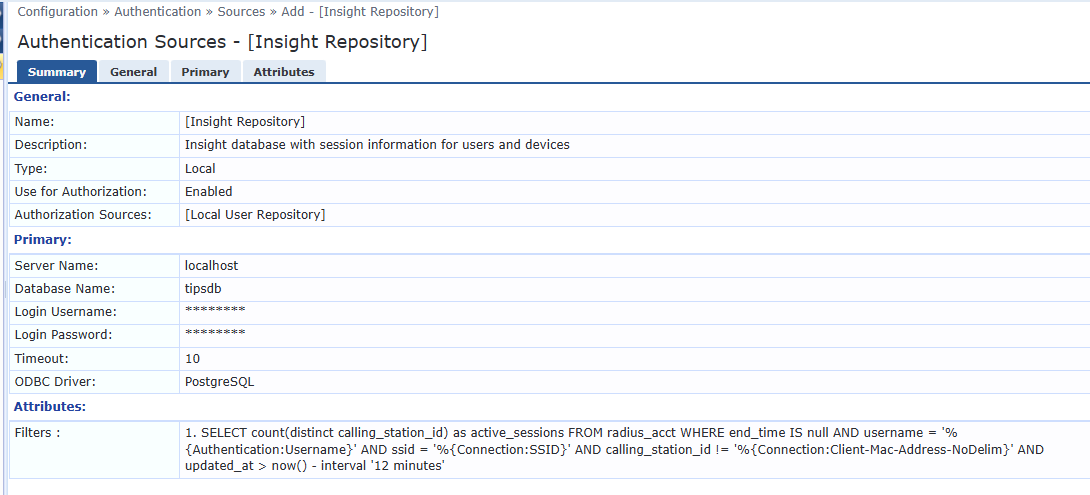Click the PostgreSQL ODBC driver value
The height and width of the screenshot is (495, 1090).
pyautogui.click(x=220, y=381)
